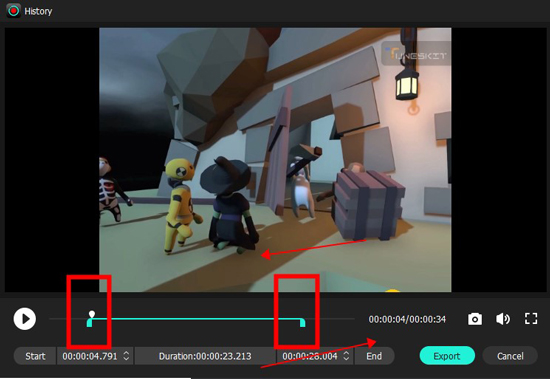Select the right trim handle on timeline
Screen dimensions: 550x379
302,323
